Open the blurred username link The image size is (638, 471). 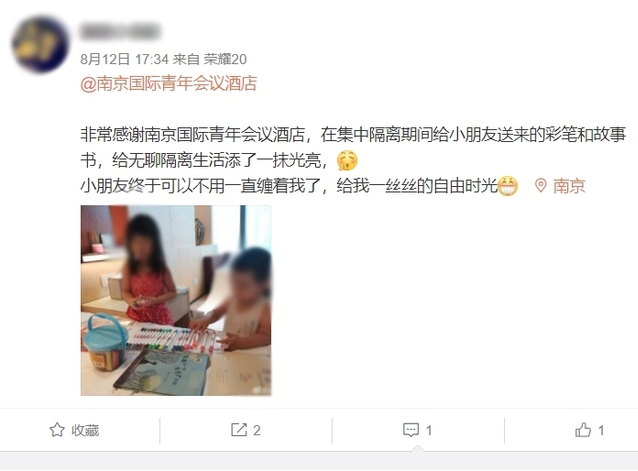120,32
